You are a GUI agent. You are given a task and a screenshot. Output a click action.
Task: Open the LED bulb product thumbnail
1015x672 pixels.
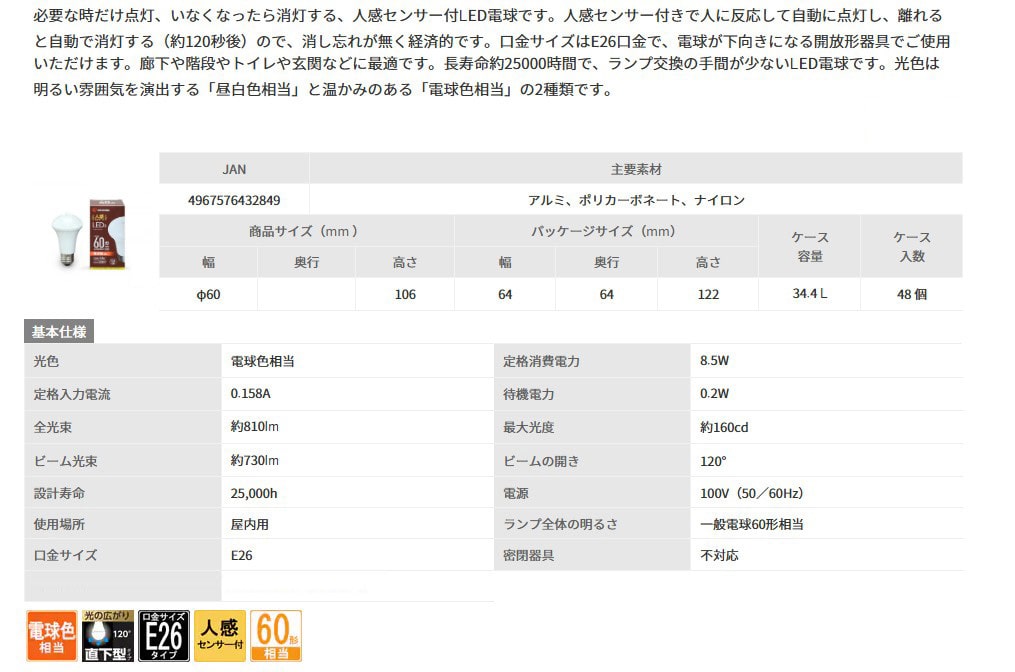tap(88, 232)
